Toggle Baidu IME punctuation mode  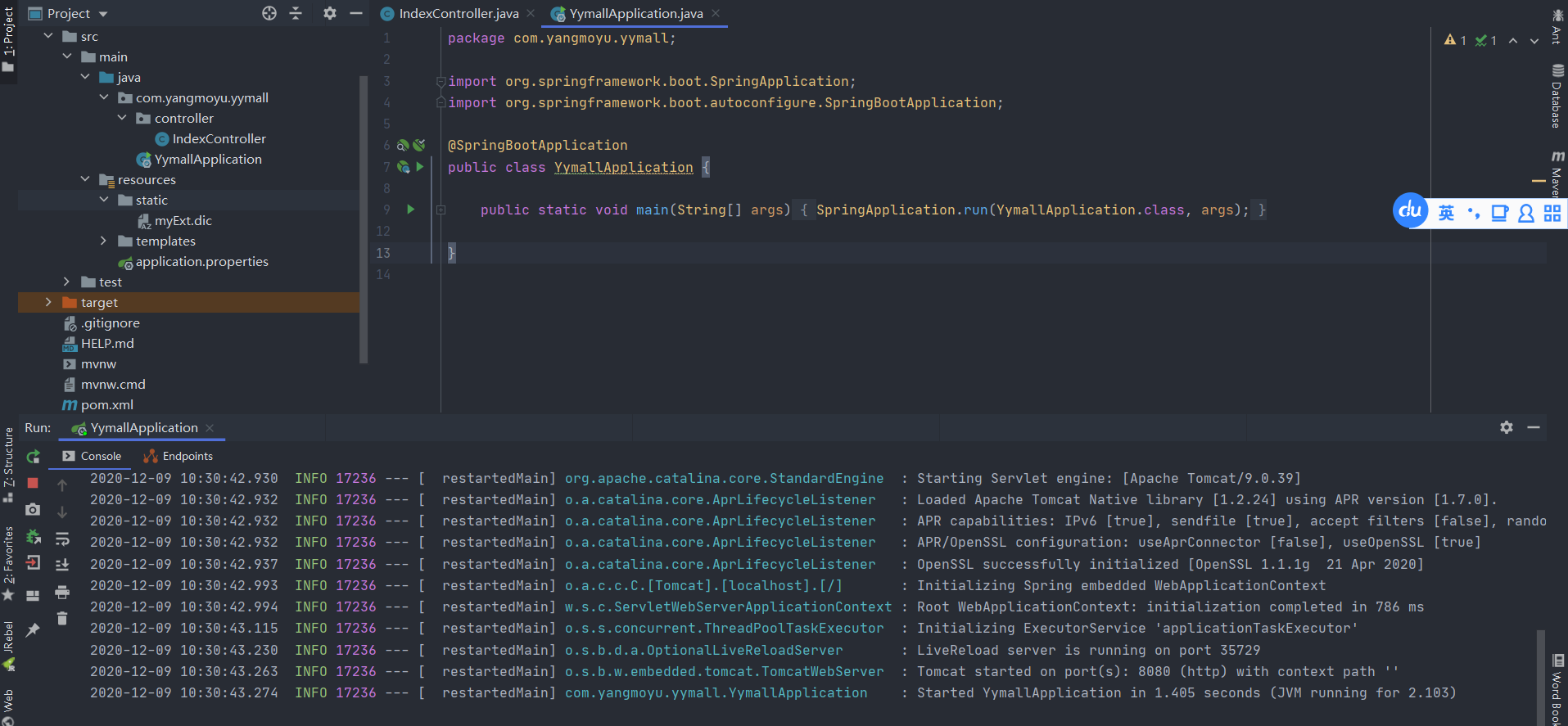coord(1474,214)
